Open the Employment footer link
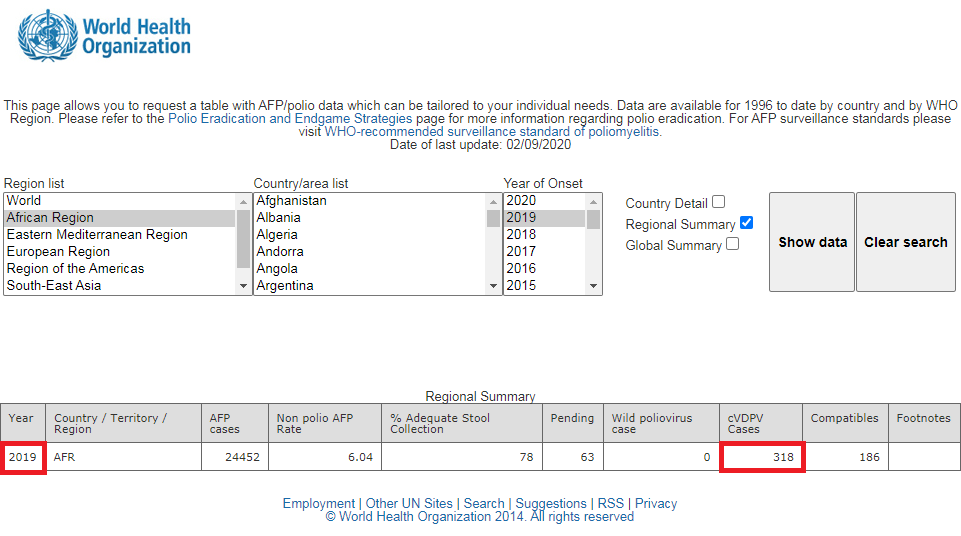Image resolution: width=961 pixels, height=536 pixels. pos(319,504)
